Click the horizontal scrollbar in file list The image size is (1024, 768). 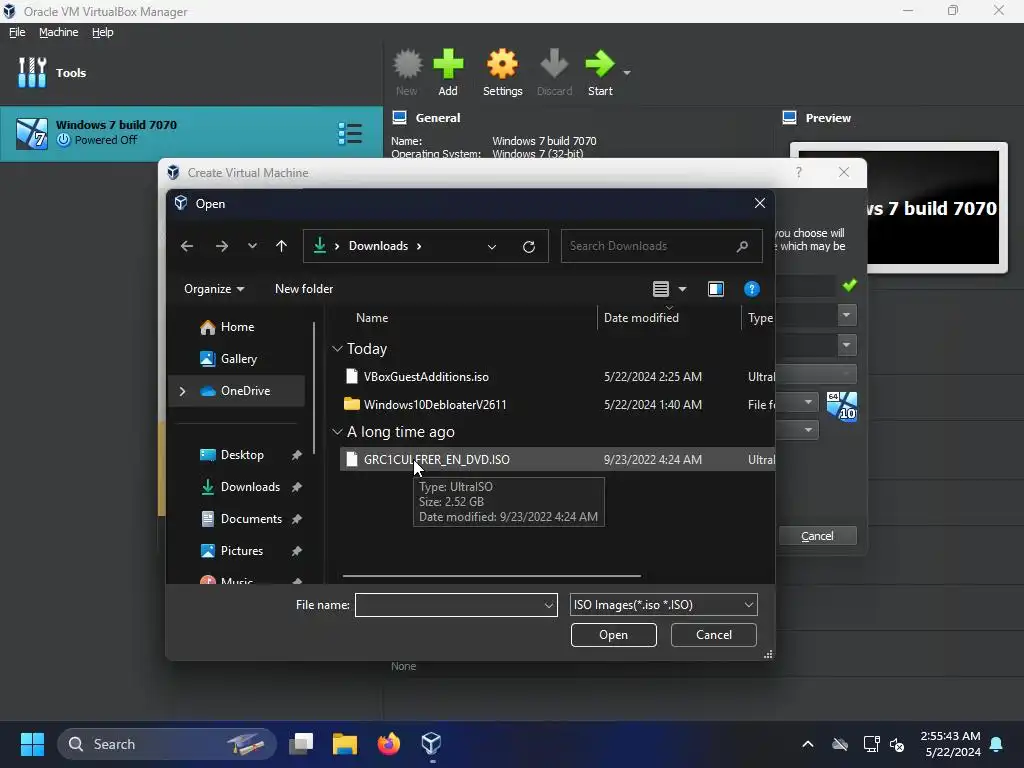pos(491,576)
